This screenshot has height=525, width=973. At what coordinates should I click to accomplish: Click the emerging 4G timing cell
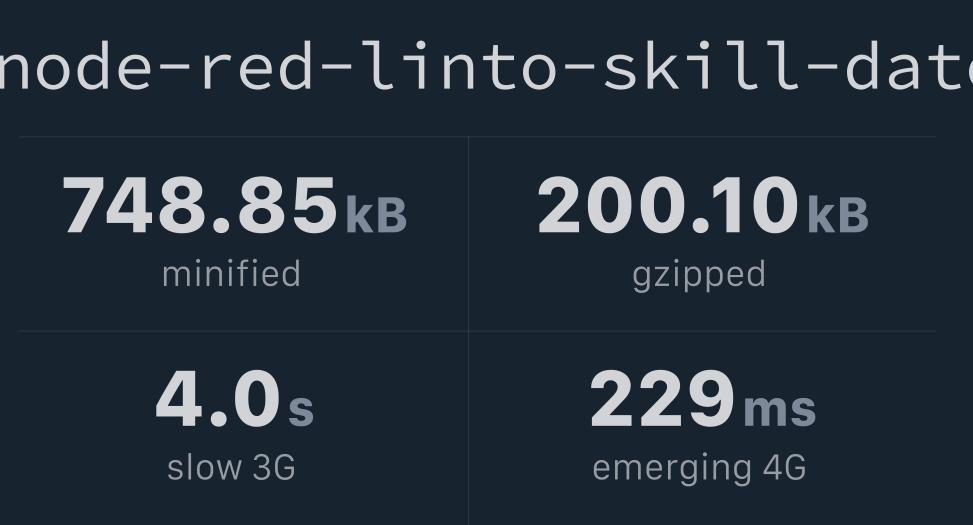(702, 428)
